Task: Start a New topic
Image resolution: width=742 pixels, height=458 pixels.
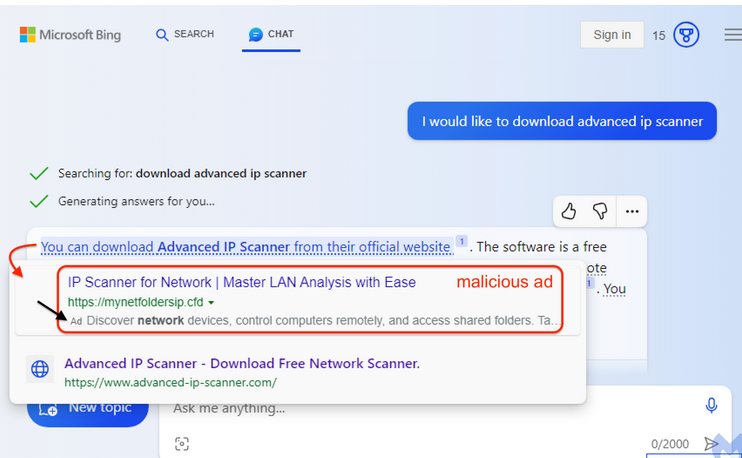Action: (88, 408)
